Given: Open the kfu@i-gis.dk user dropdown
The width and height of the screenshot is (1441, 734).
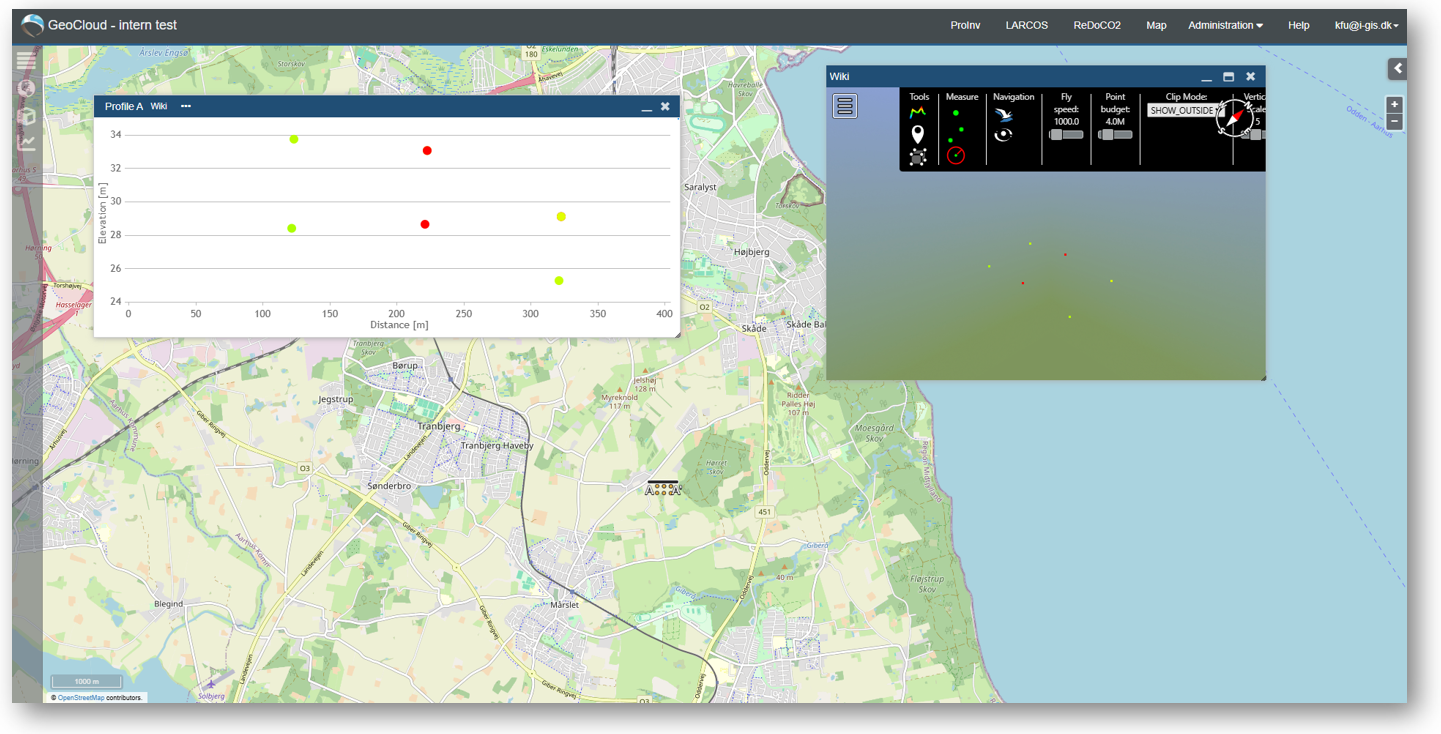Looking at the screenshot, I should [x=1366, y=25].
